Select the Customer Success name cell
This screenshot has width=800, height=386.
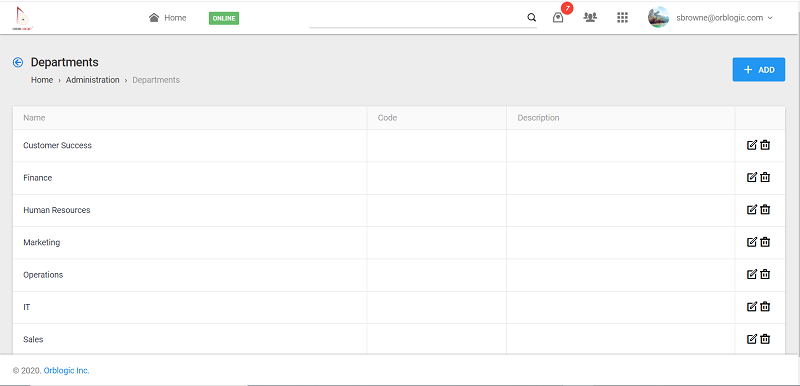point(190,145)
